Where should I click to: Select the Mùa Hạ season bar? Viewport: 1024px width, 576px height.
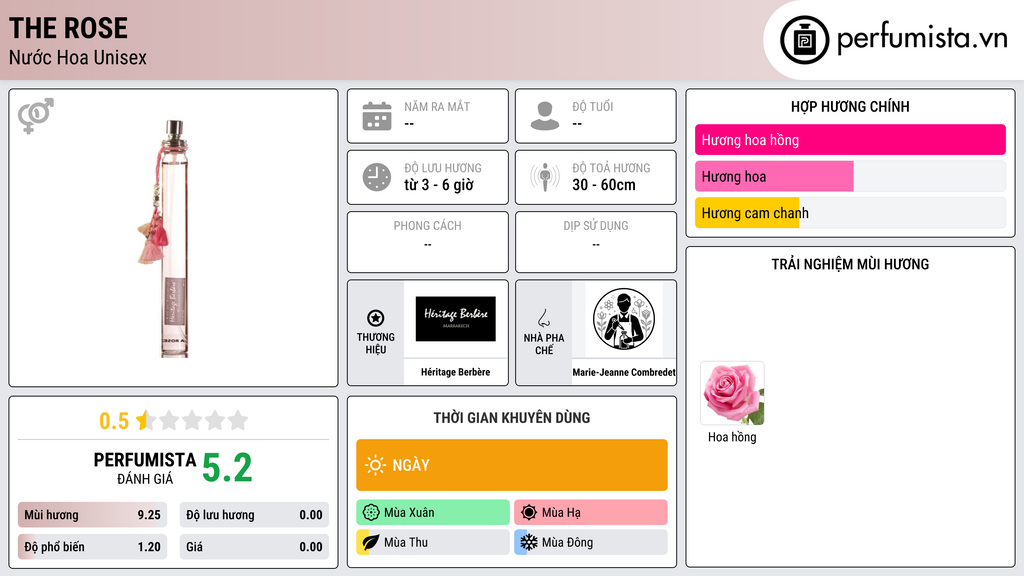(591, 513)
